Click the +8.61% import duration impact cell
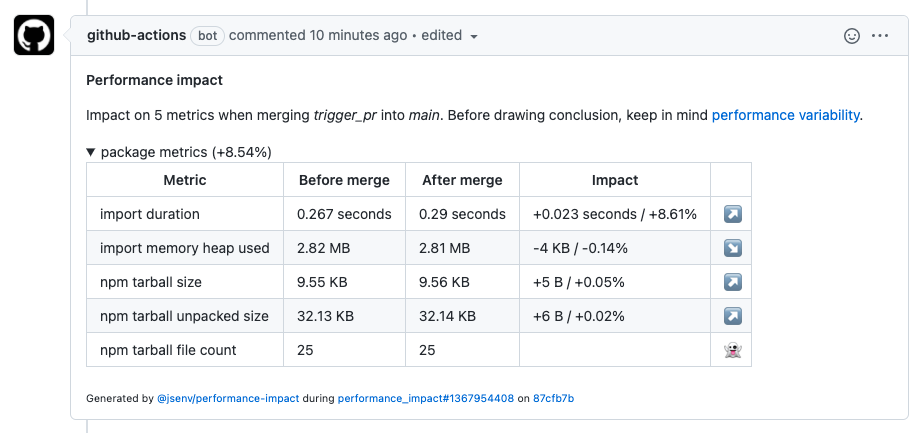The width and height of the screenshot is (924, 433). (x=615, y=214)
